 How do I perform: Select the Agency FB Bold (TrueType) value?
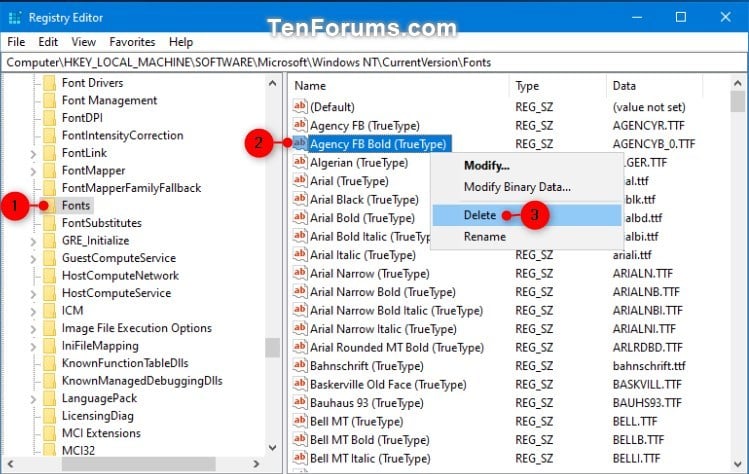[378, 144]
